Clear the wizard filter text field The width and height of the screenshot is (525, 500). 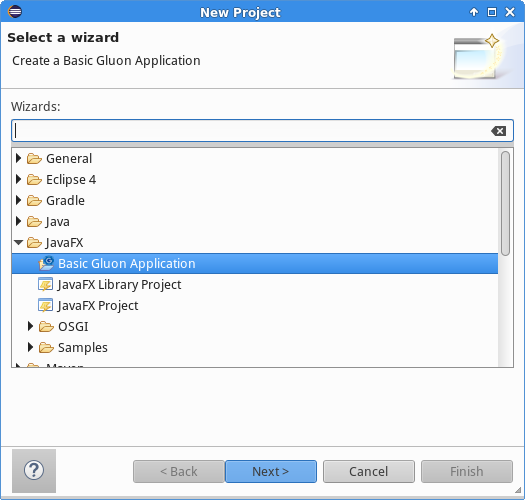pos(499,131)
